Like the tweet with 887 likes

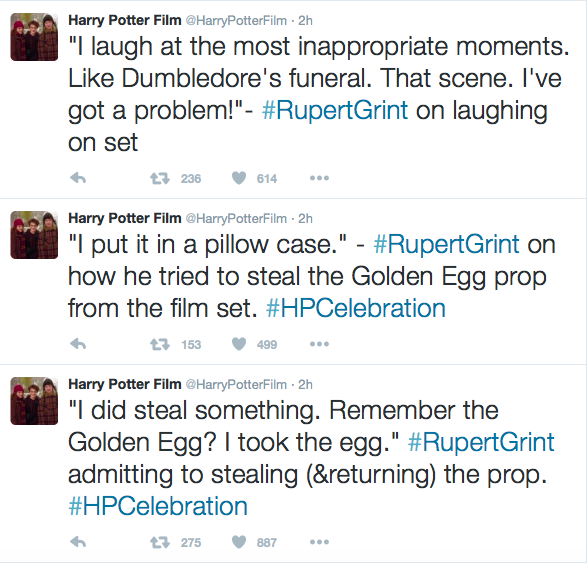239,542
